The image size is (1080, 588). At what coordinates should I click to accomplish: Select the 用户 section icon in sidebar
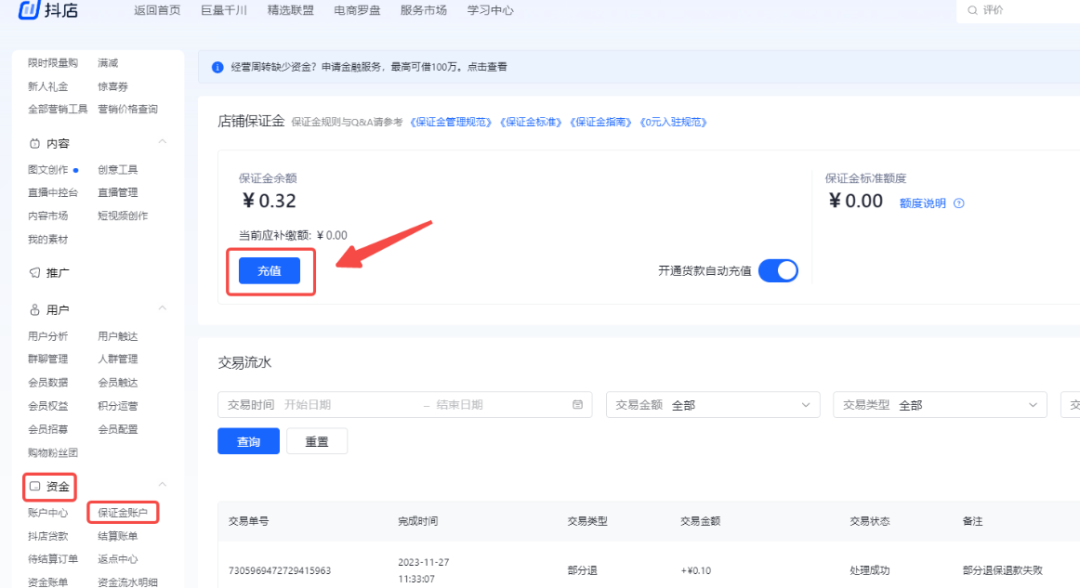[34, 308]
